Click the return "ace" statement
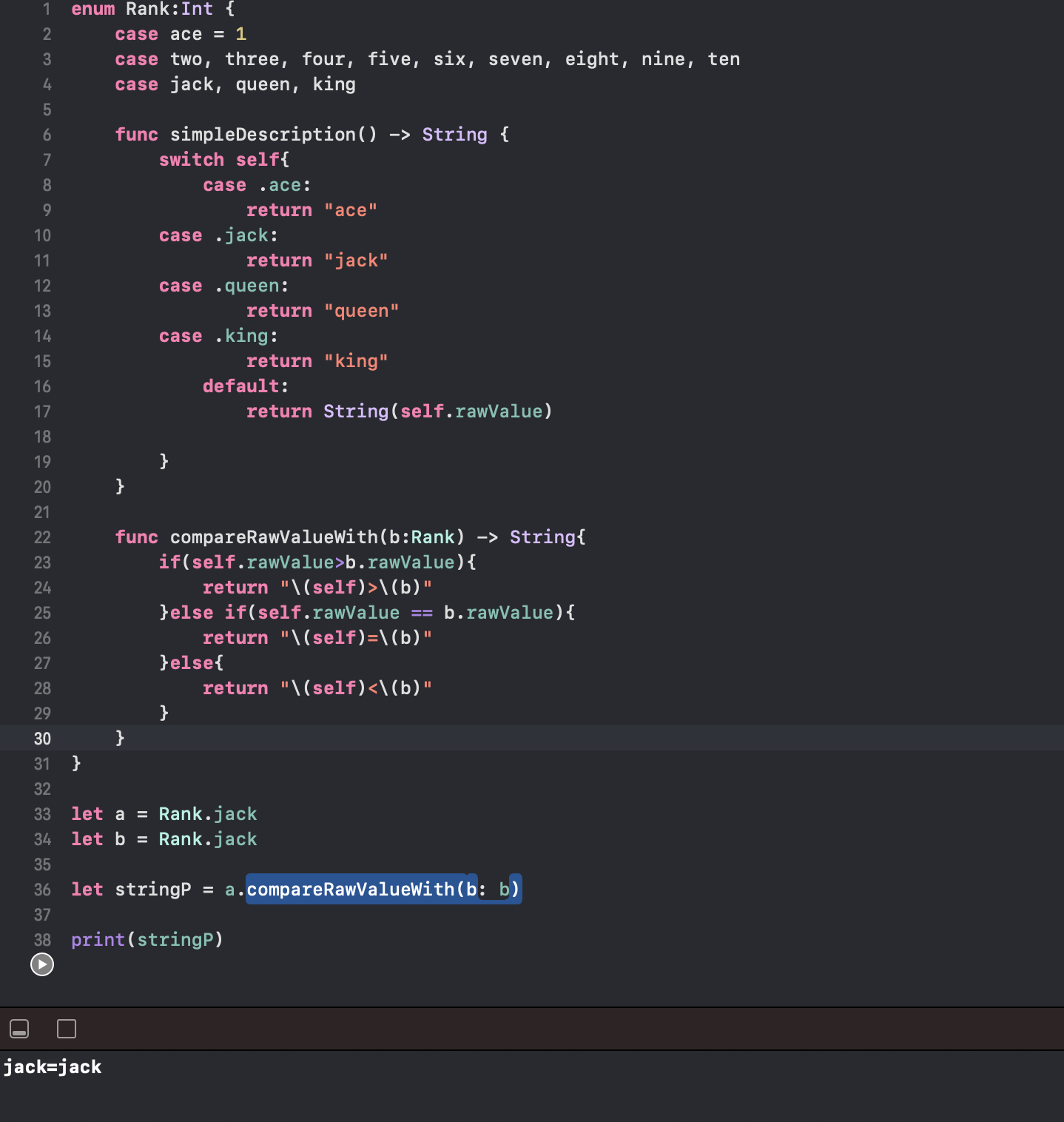1064x1122 pixels. (312, 210)
